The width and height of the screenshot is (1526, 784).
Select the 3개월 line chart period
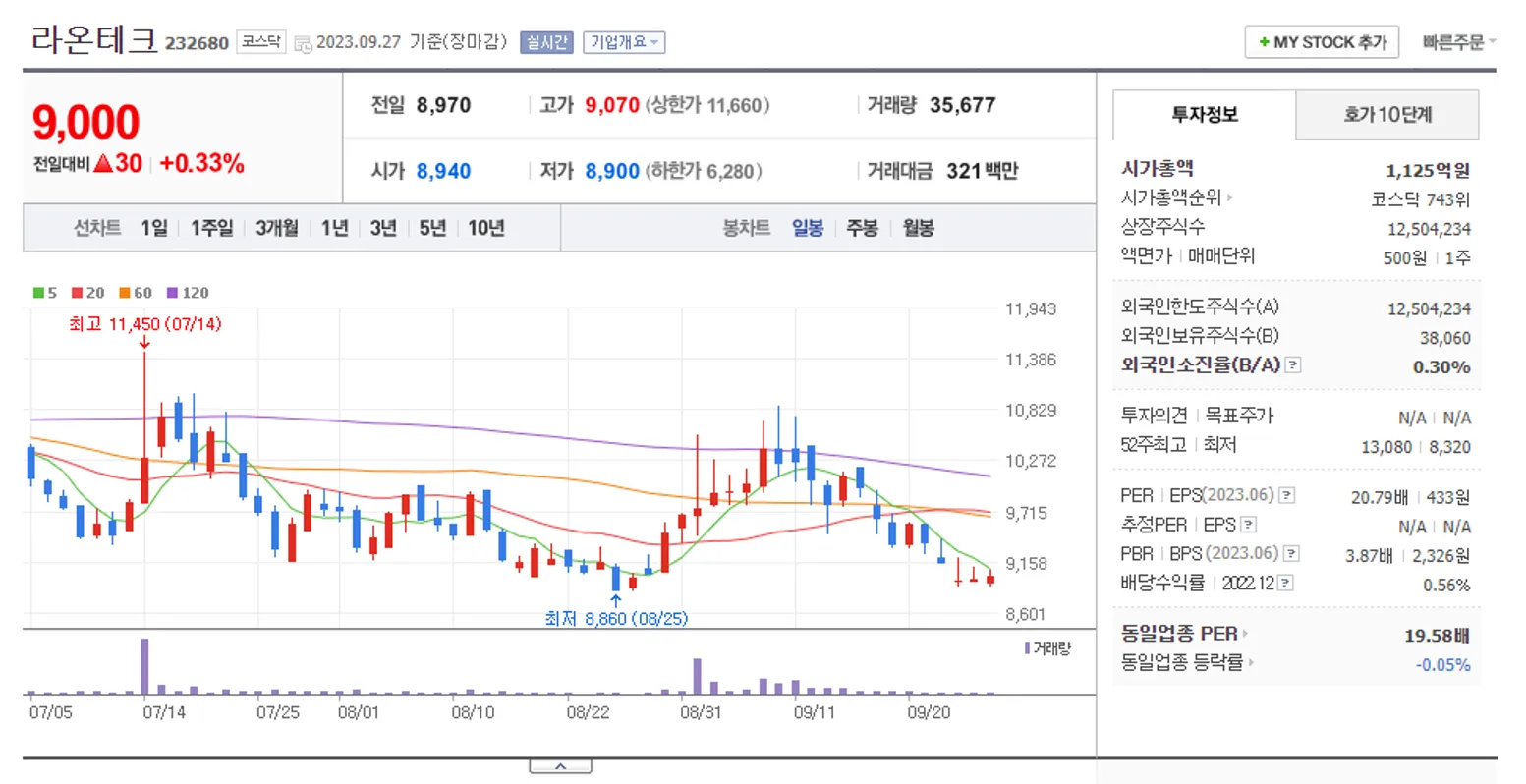[277, 228]
